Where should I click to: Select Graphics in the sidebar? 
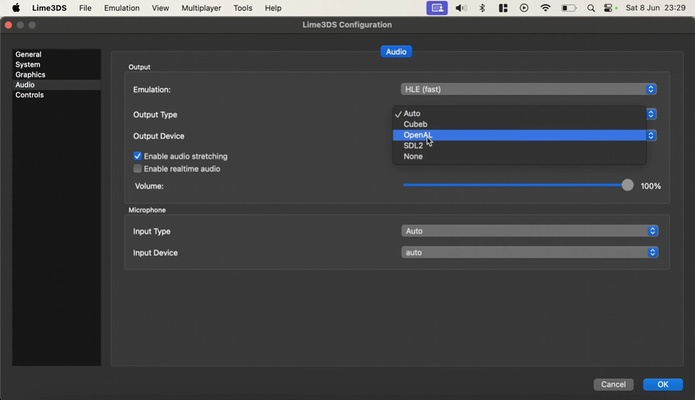56,75
